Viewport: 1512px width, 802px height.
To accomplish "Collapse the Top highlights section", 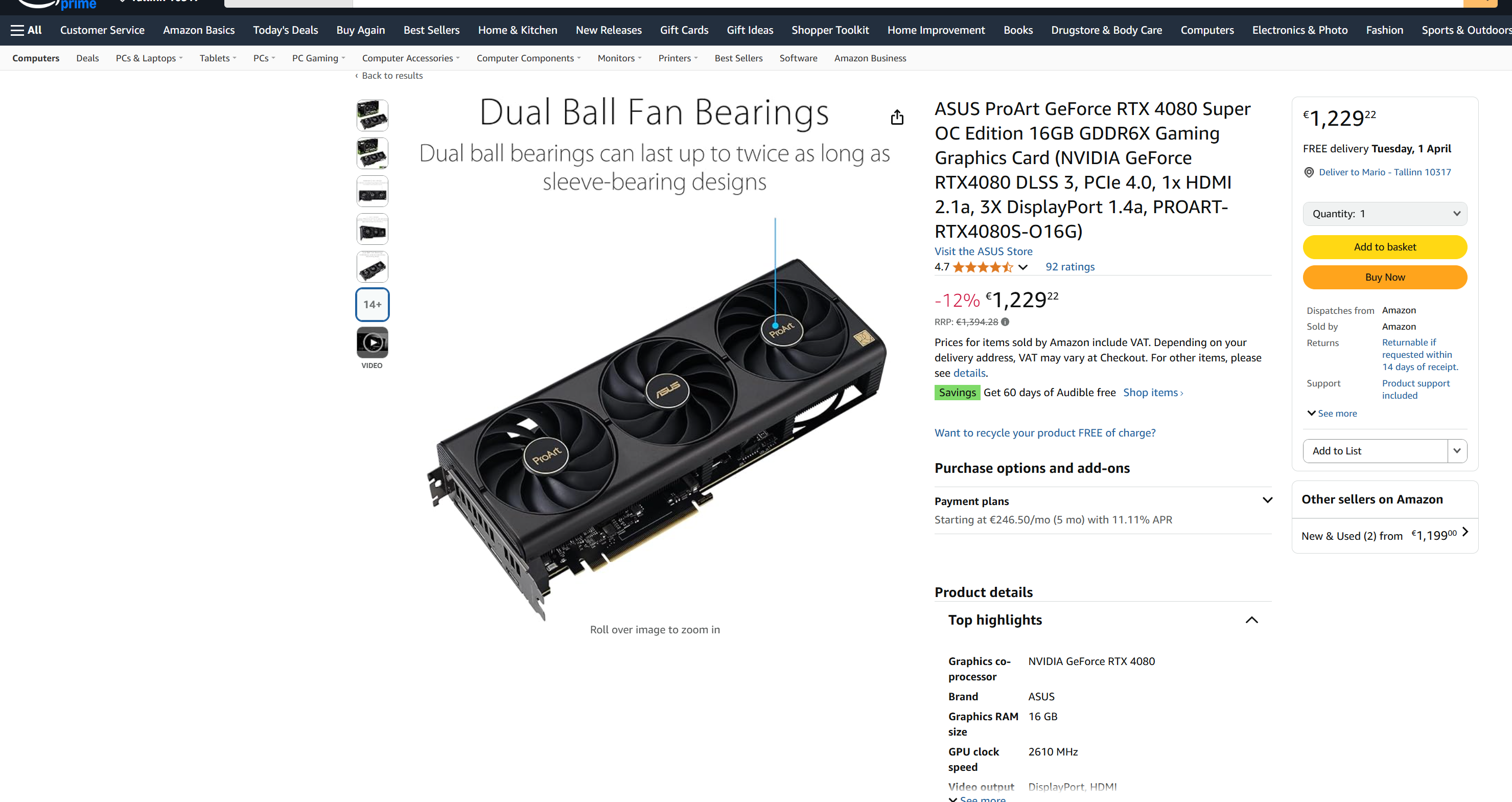I will 1251,620.
